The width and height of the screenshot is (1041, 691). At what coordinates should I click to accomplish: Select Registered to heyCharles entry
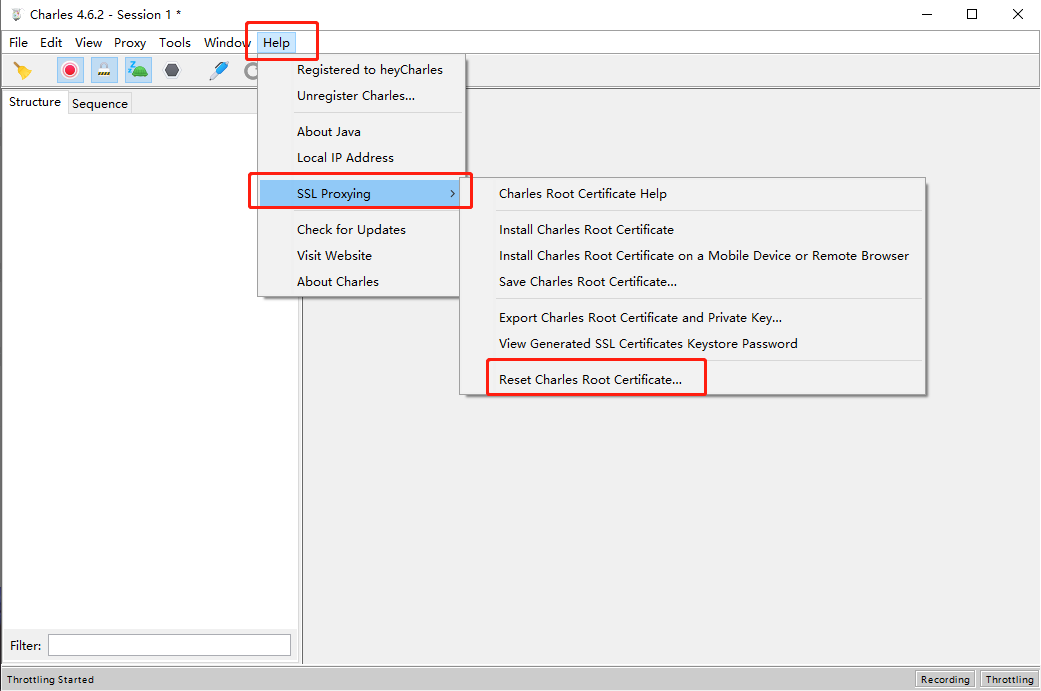click(370, 70)
